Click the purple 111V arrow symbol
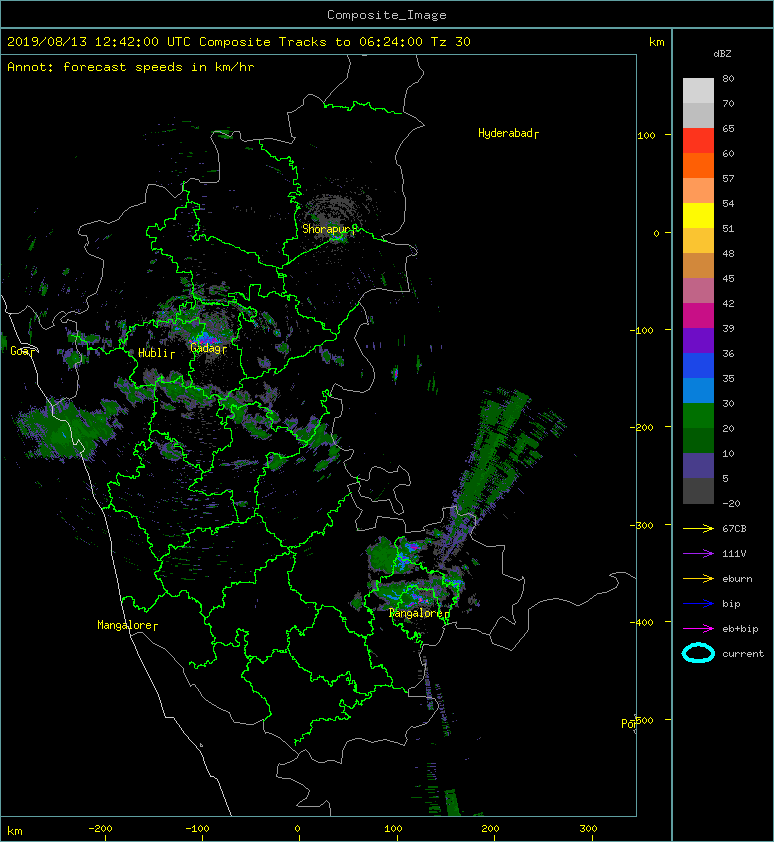The width and height of the screenshot is (774, 842). [698, 554]
